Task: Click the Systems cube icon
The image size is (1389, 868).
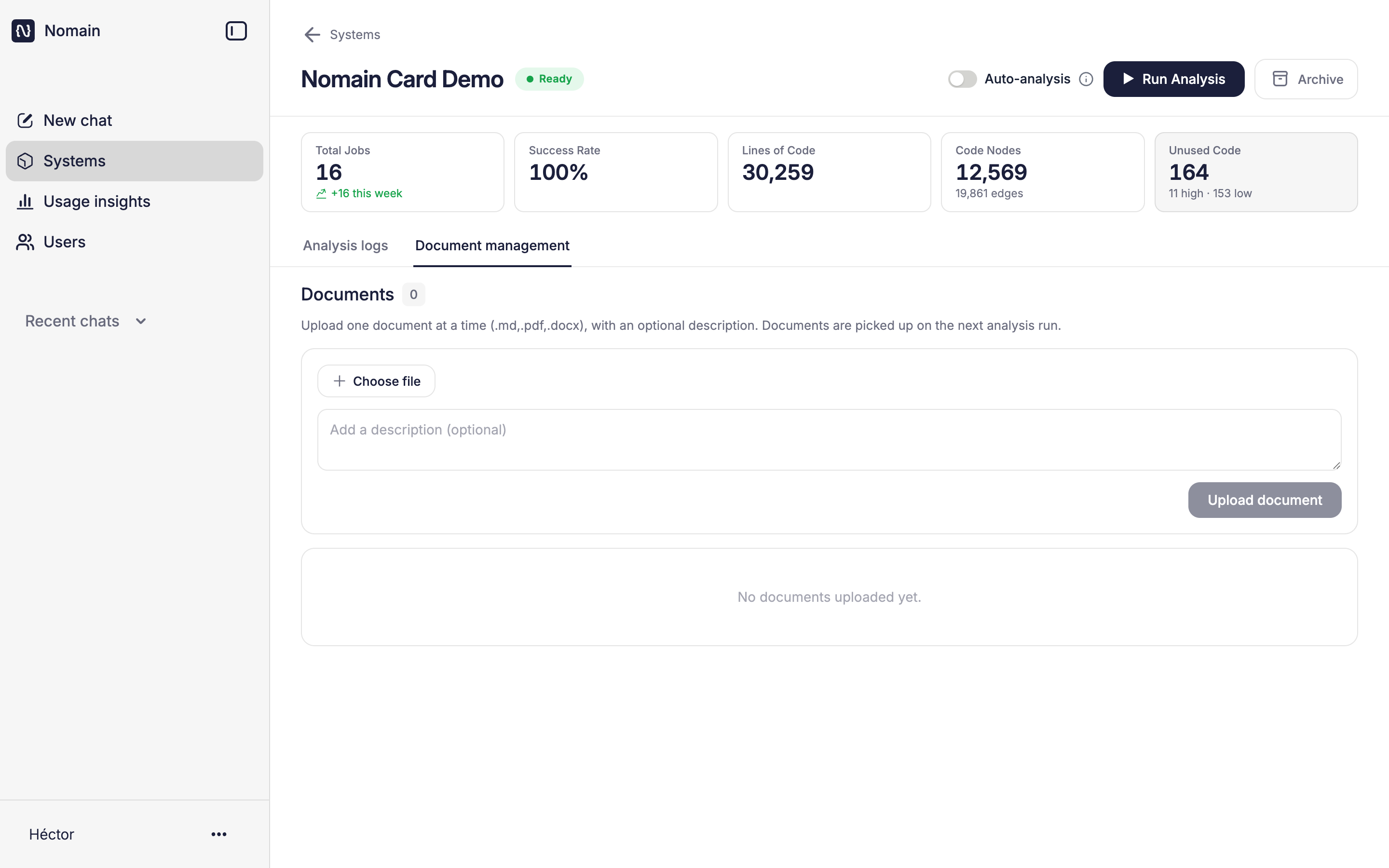Action: point(25,162)
